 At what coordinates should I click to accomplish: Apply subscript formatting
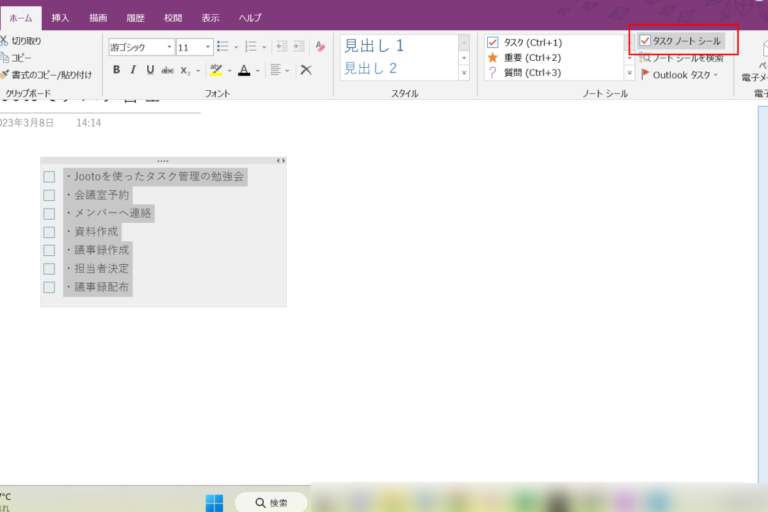click(x=185, y=71)
